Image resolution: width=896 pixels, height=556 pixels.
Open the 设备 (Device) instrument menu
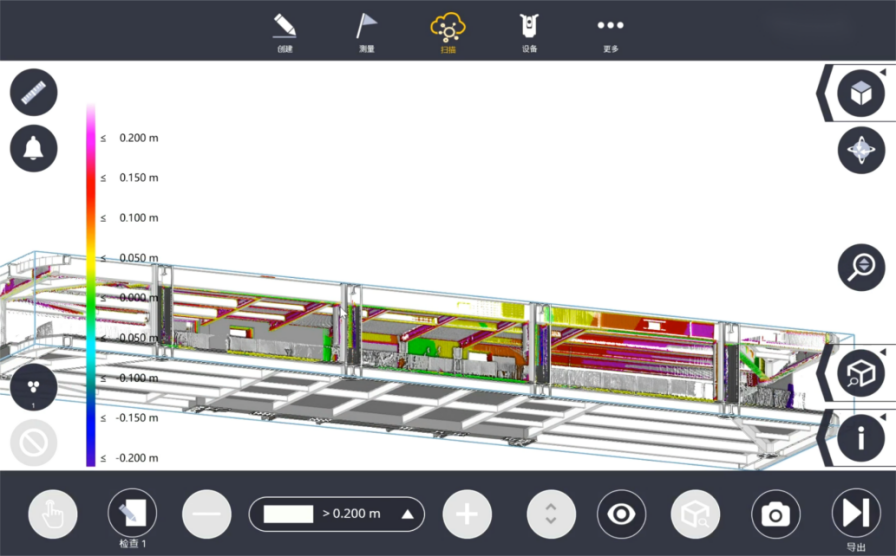point(529,31)
